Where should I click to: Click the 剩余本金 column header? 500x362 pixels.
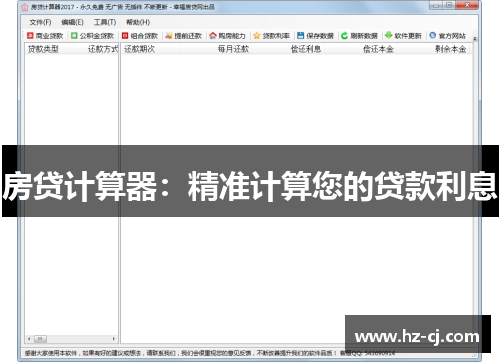(x=433, y=49)
